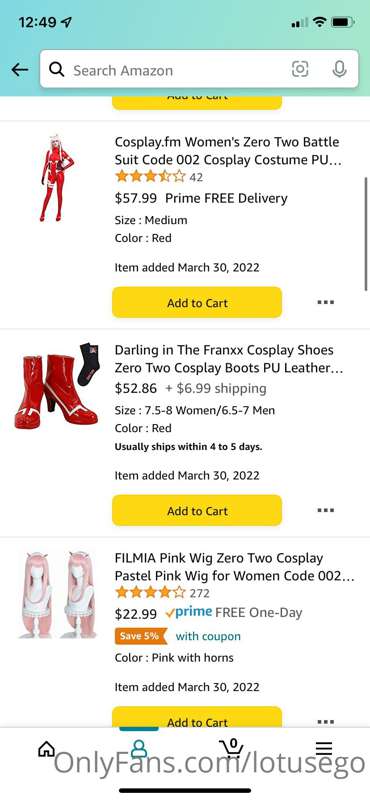Viewport: 370px width, 800px height.
Task: Open the shopping cart icon
Action: coord(231,747)
